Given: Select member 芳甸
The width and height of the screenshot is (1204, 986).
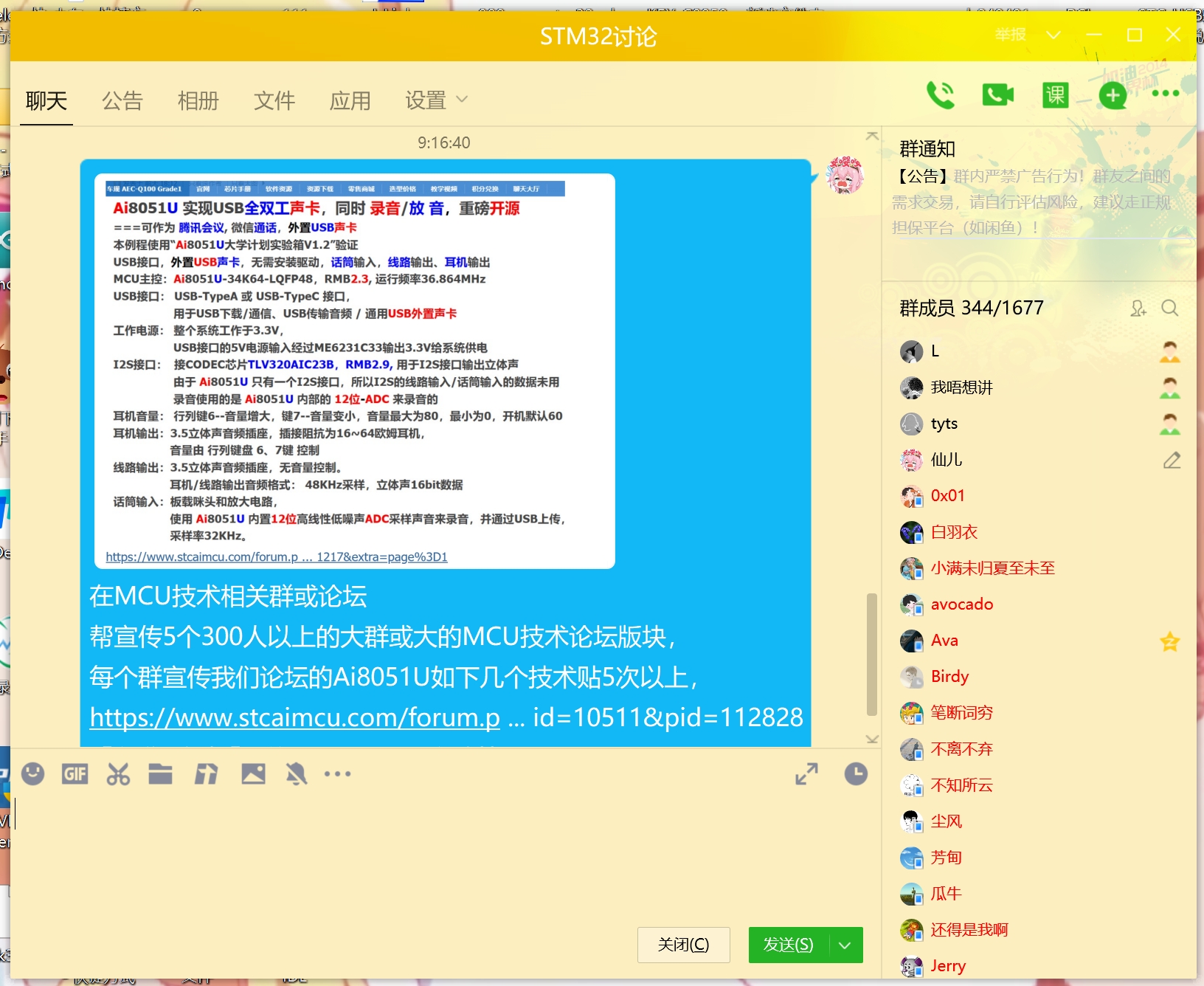Looking at the screenshot, I should (947, 858).
